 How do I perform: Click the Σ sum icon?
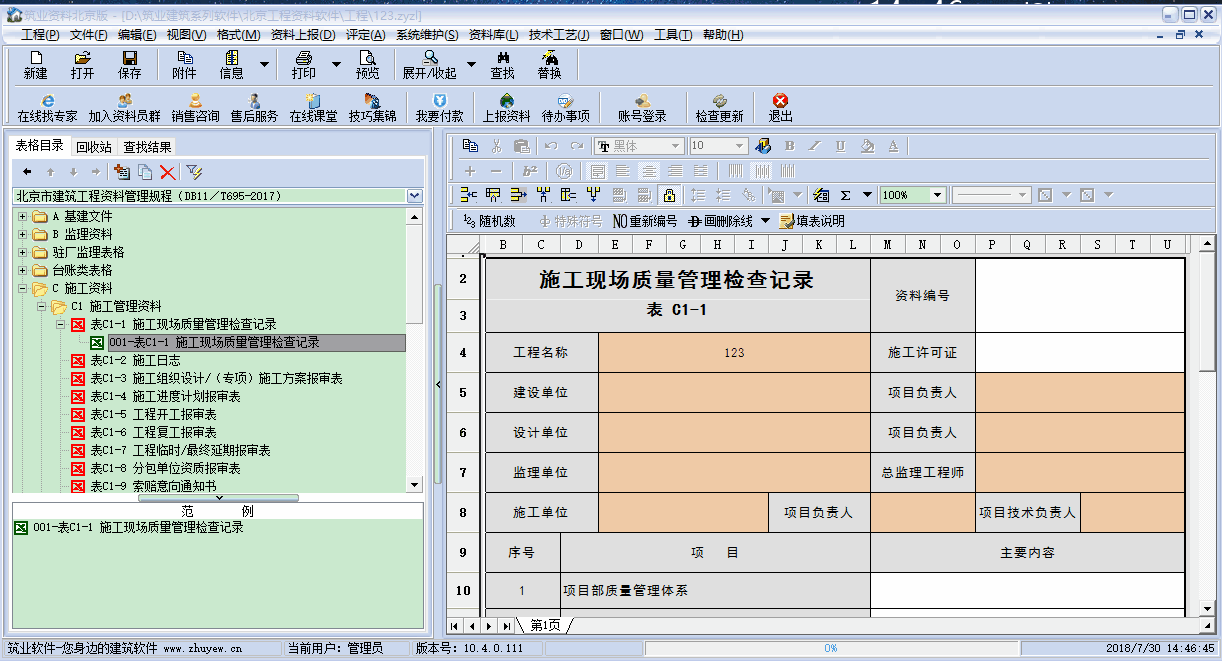click(x=845, y=195)
